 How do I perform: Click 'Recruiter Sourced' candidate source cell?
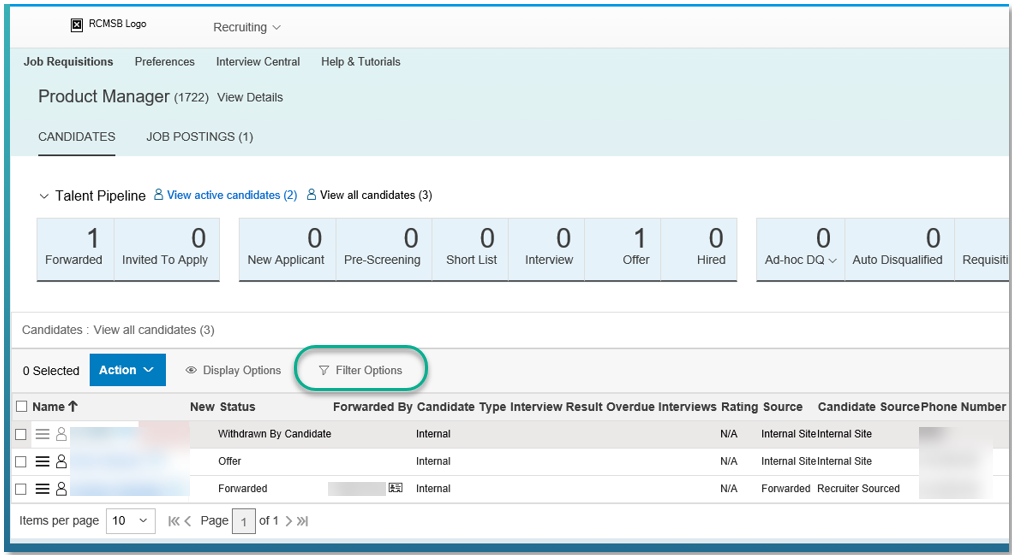click(x=858, y=489)
